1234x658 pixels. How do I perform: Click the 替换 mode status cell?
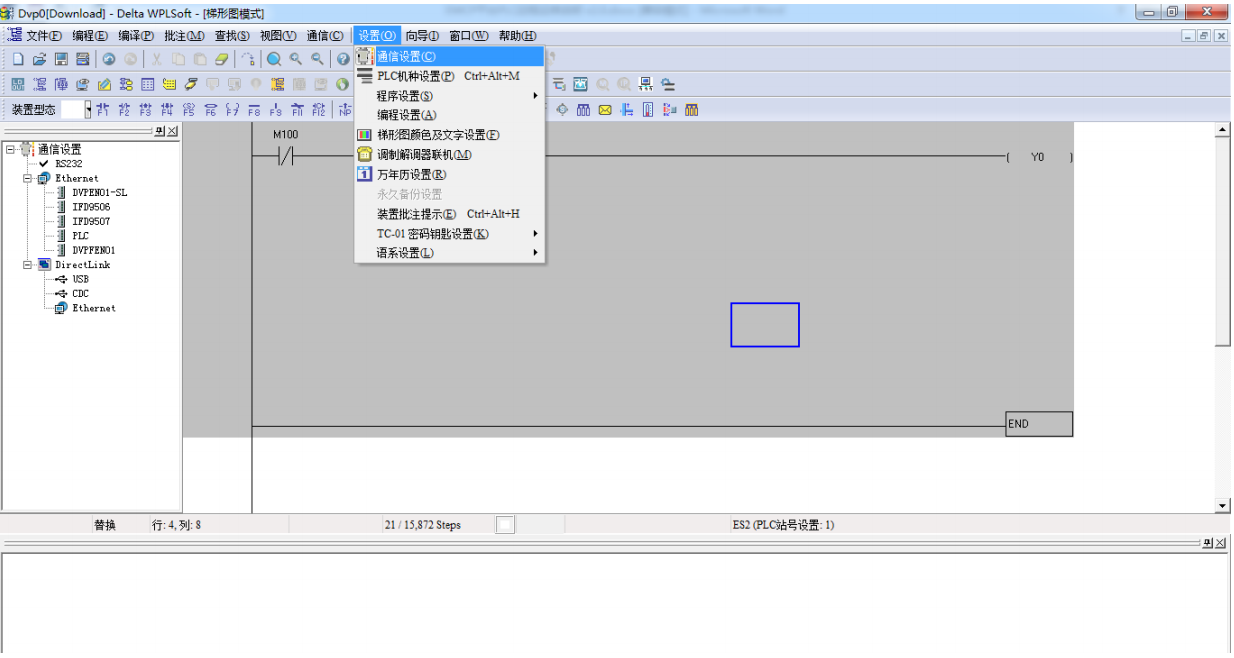(105, 525)
